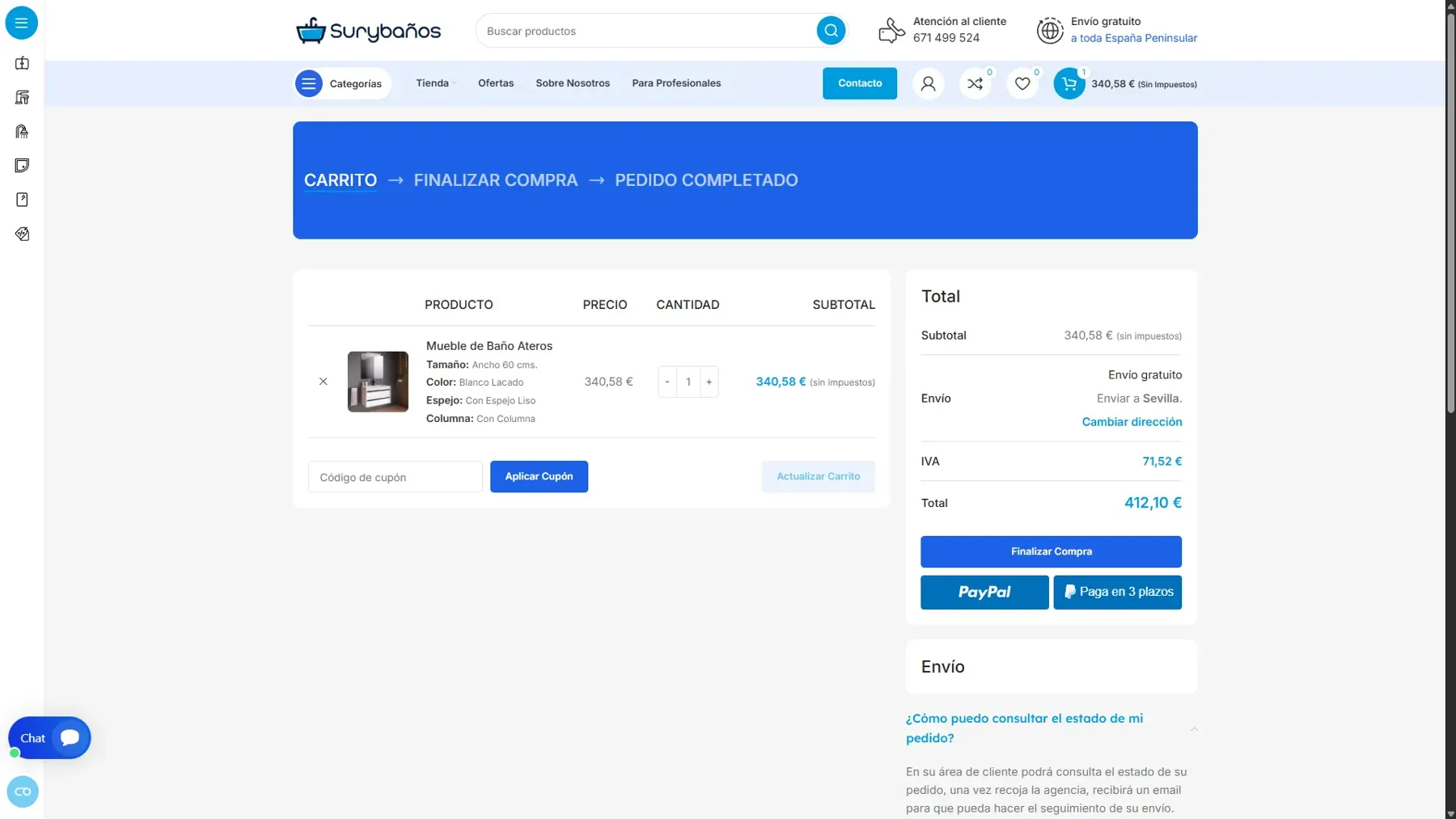Click the a toda España Peninsular link
The height and width of the screenshot is (819, 1456).
pyautogui.click(x=1133, y=38)
